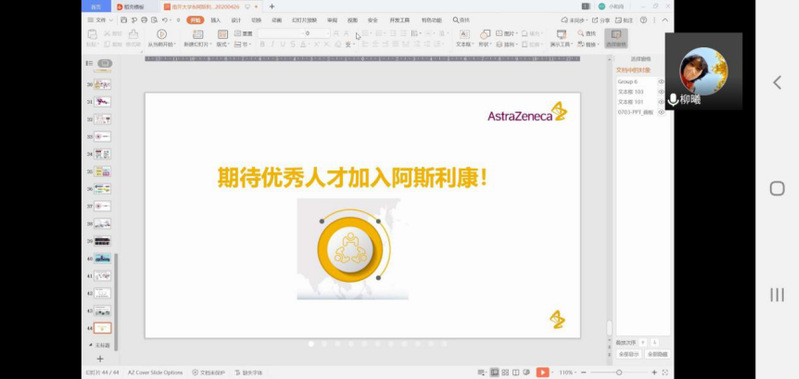Switch to slide sorter grid view

505,372
